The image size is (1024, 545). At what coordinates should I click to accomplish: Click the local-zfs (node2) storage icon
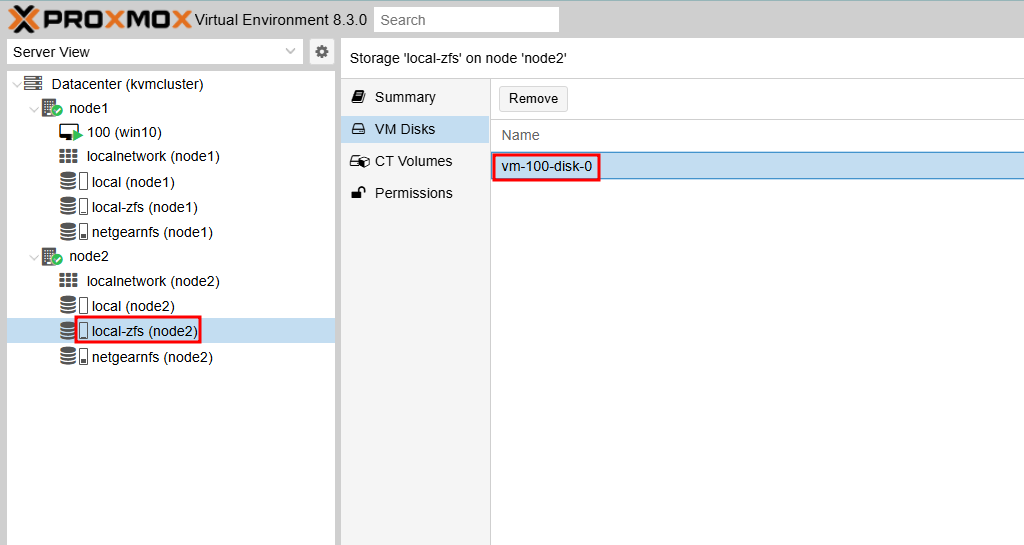coord(73,331)
